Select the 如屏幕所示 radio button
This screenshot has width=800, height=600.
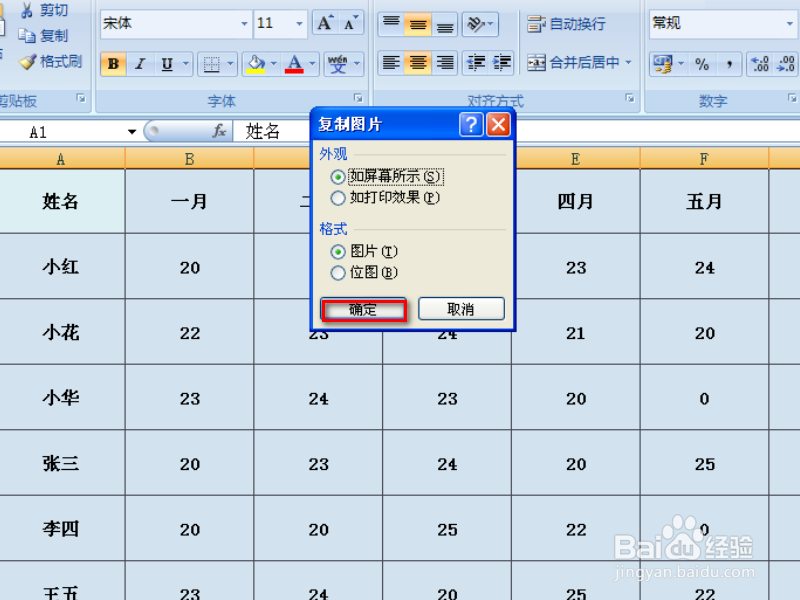tap(338, 179)
